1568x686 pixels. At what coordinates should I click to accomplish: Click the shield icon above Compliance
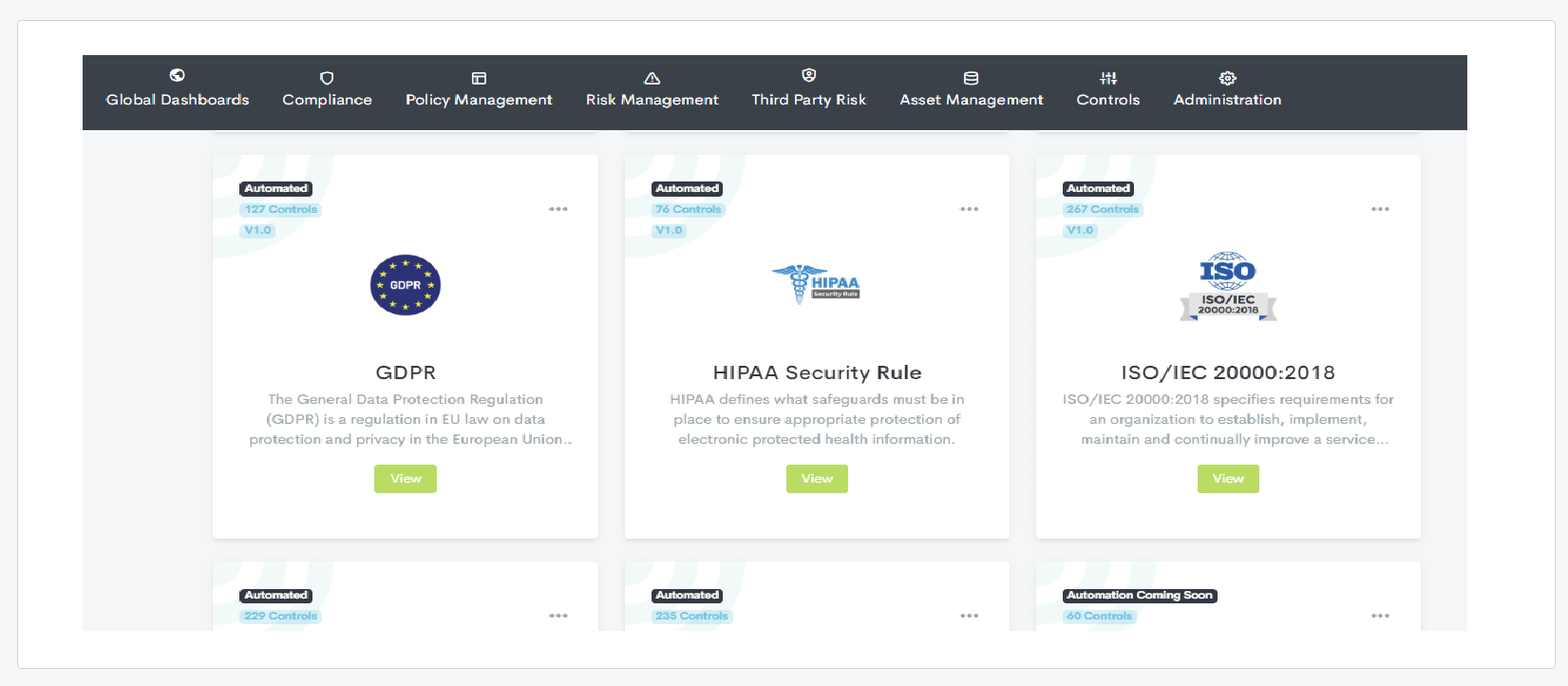pyautogui.click(x=327, y=78)
